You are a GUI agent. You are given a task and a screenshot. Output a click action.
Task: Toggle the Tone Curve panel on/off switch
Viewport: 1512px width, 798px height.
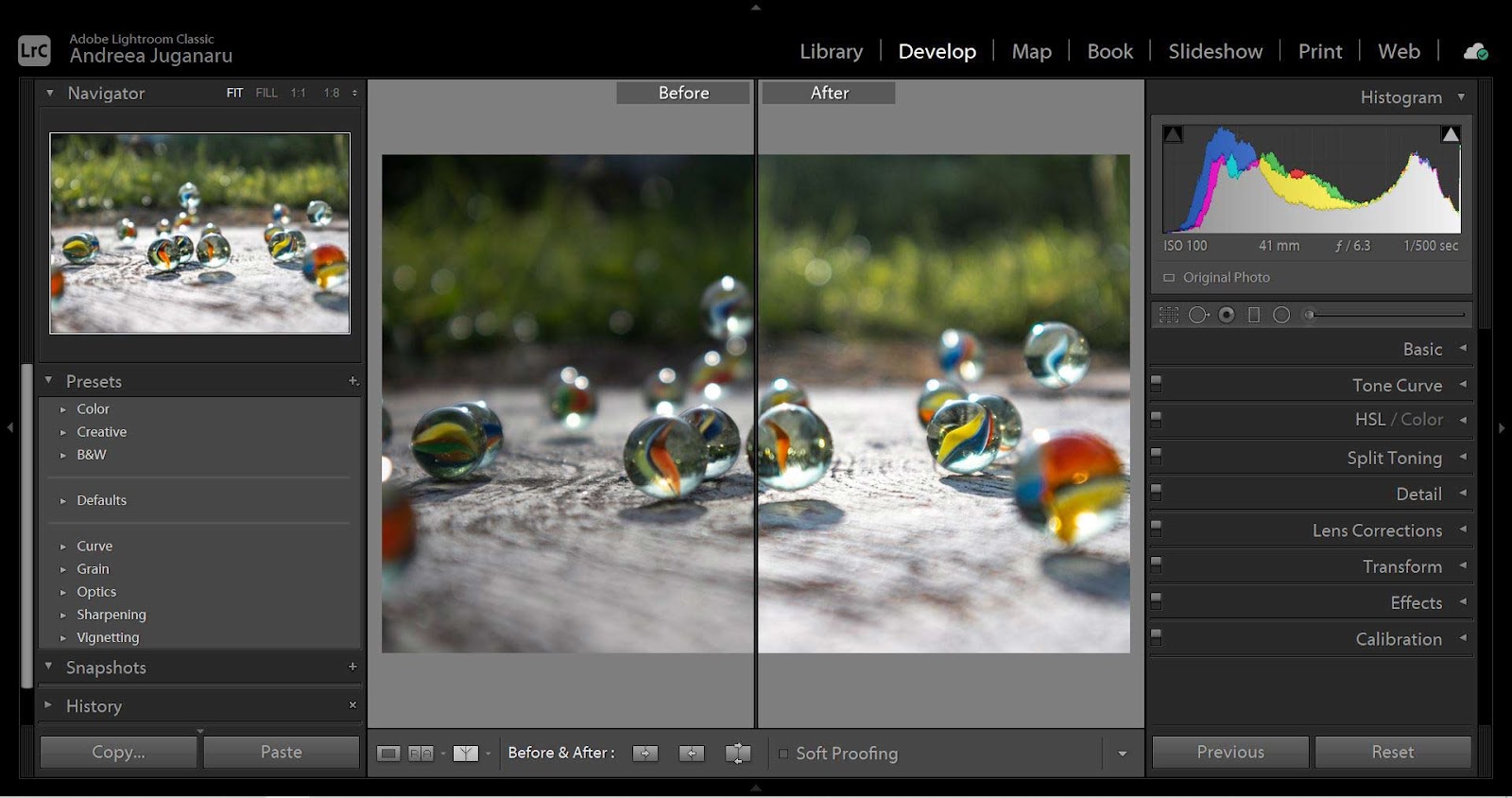1156,383
